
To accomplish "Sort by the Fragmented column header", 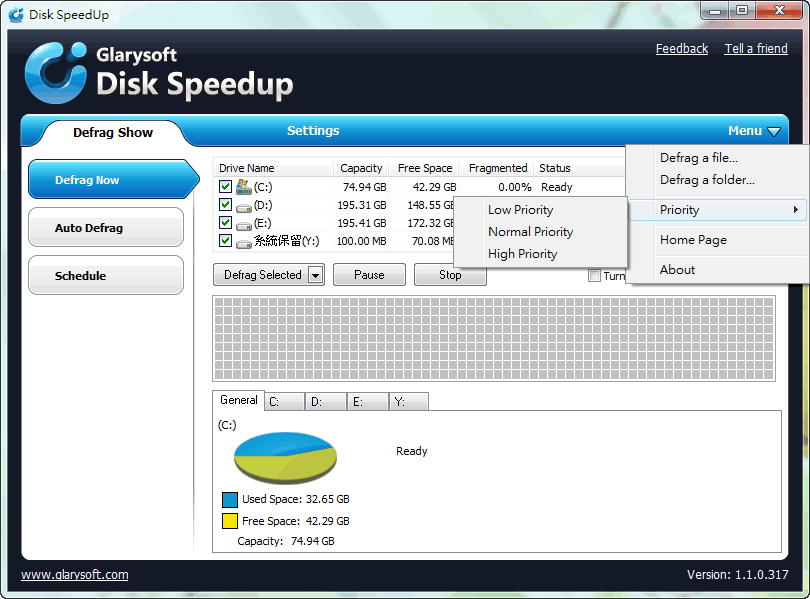I will 498,168.
